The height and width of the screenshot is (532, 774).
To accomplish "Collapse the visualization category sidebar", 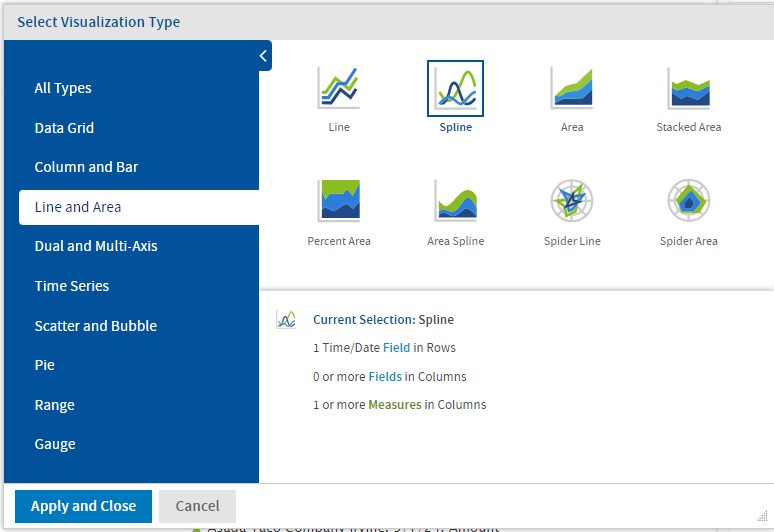I will 264,56.
